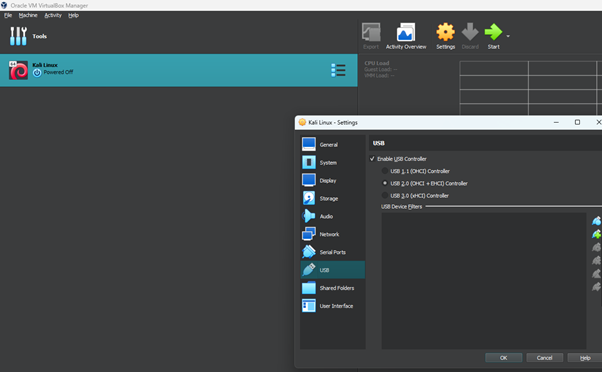Open the File menu

coord(8,15)
